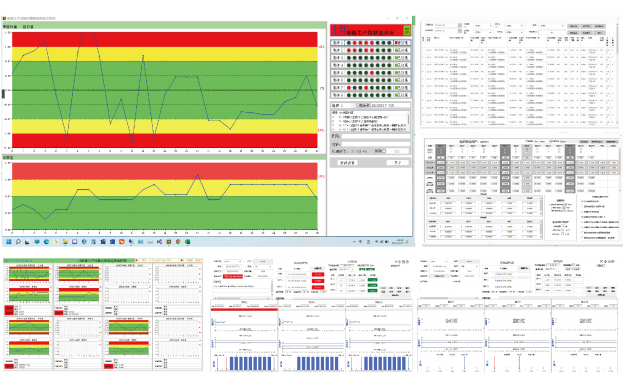626x384 pixels.
Task: Tick seventh rule checkbox in parameter window
Action: click(582, 232)
